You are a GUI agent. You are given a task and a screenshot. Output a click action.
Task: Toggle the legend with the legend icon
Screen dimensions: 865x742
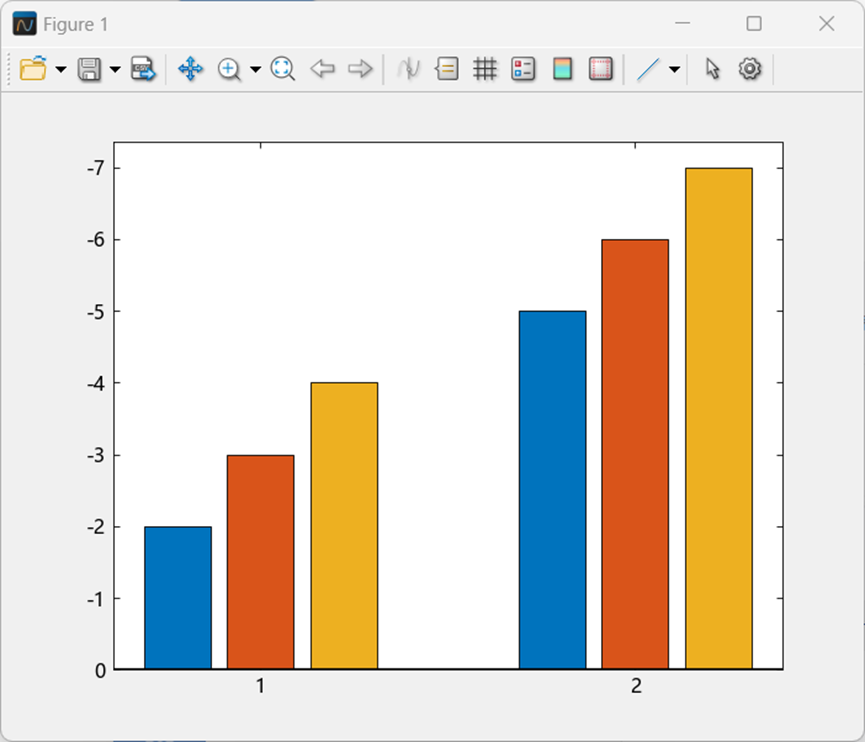523,69
